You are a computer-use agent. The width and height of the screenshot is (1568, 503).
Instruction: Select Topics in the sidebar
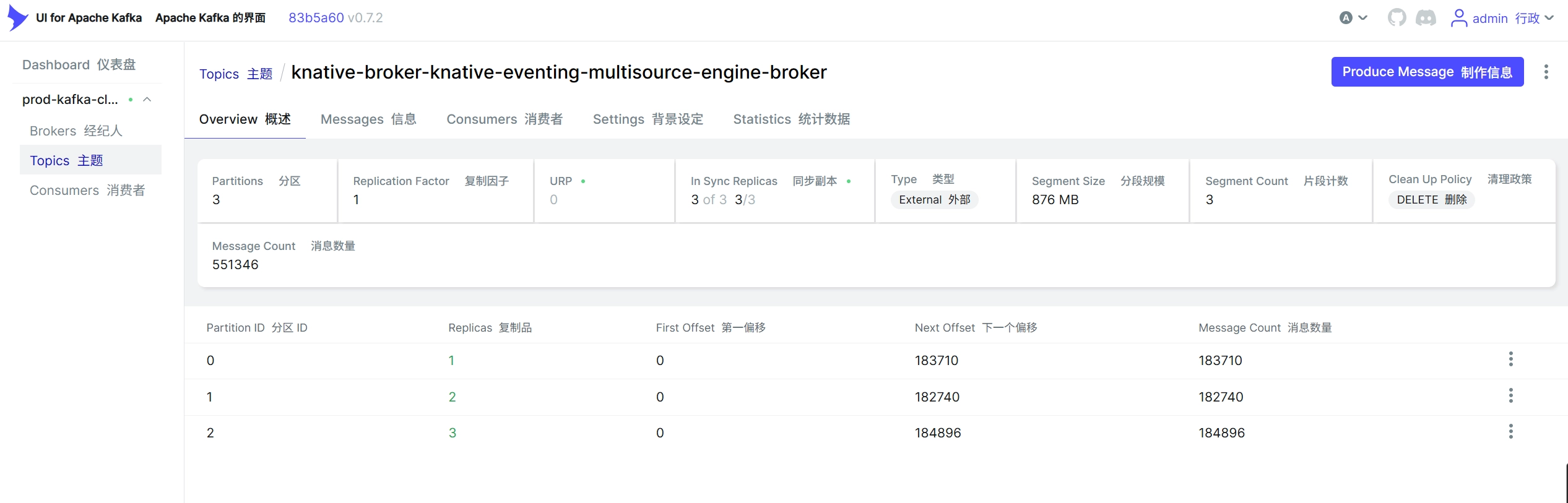click(x=90, y=160)
